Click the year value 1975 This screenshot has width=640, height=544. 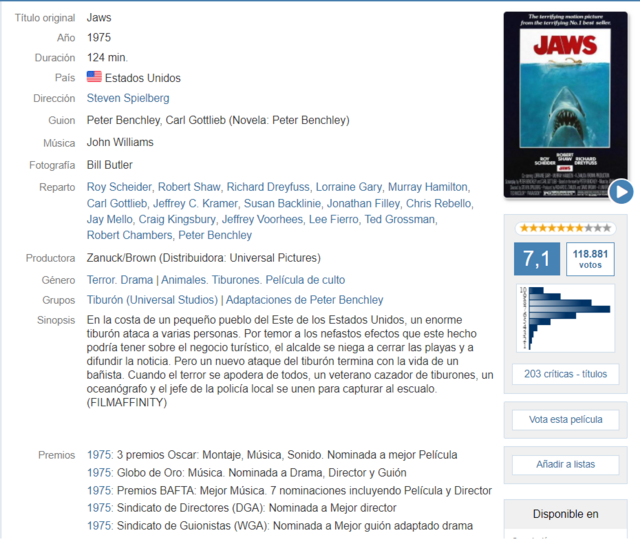99,38
